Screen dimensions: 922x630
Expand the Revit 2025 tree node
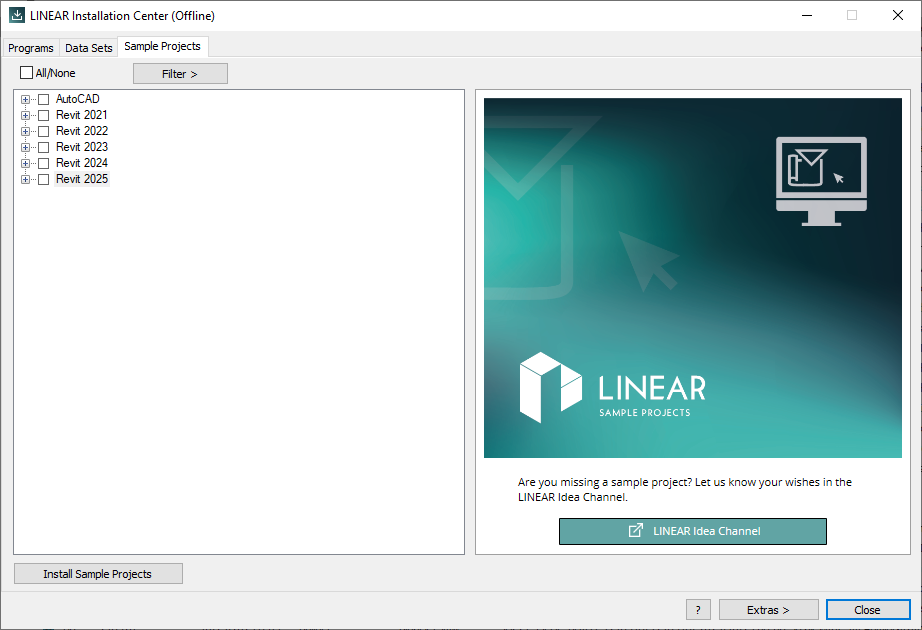25,179
